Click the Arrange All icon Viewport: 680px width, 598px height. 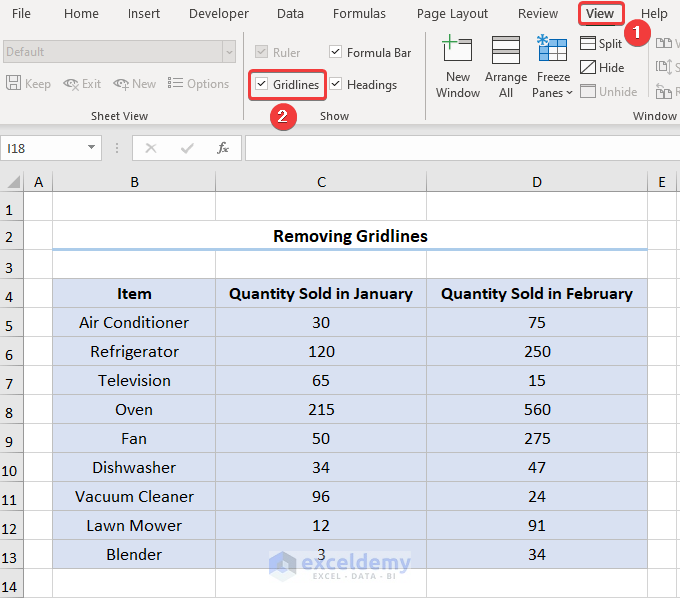(x=506, y=52)
